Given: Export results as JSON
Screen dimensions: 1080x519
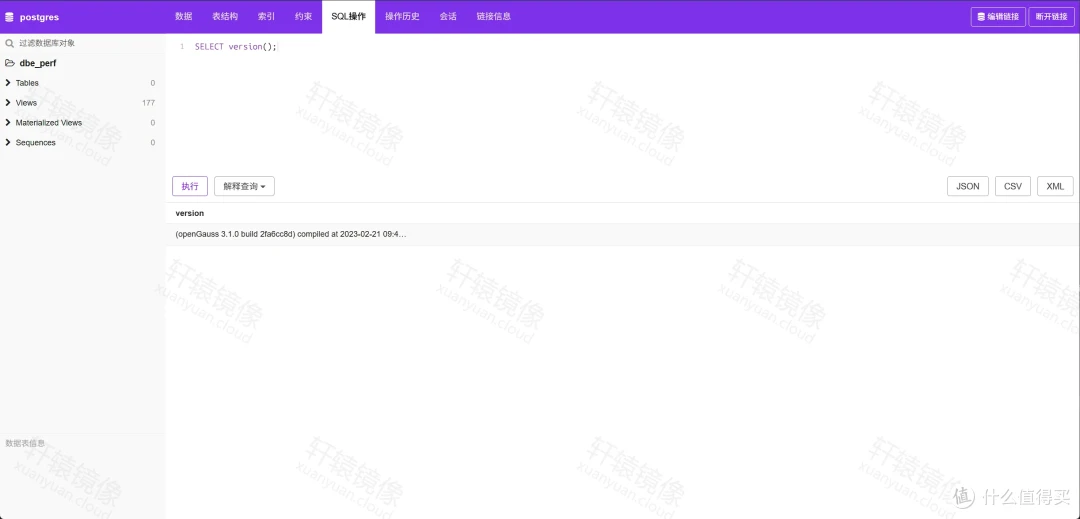Looking at the screenshot, I should pyautogui.click(x=968, y=187).
